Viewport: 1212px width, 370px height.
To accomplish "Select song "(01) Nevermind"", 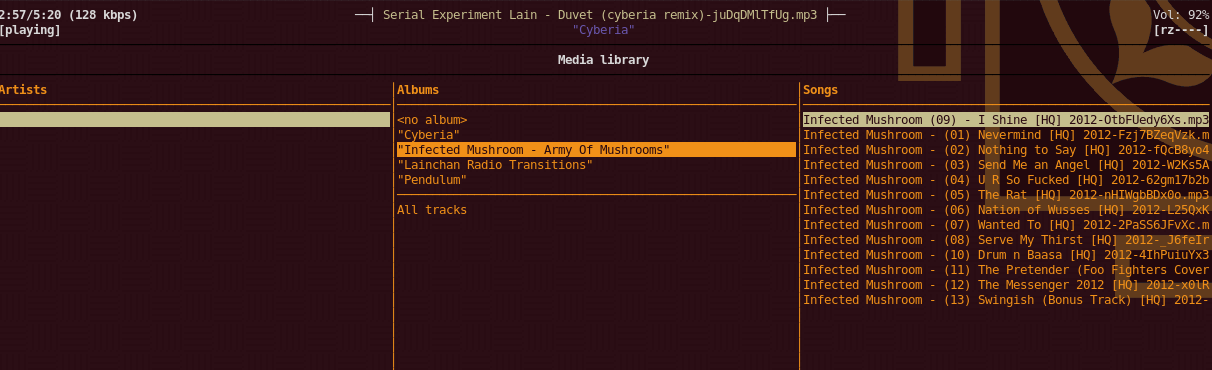I will [x=1006, y=135].
